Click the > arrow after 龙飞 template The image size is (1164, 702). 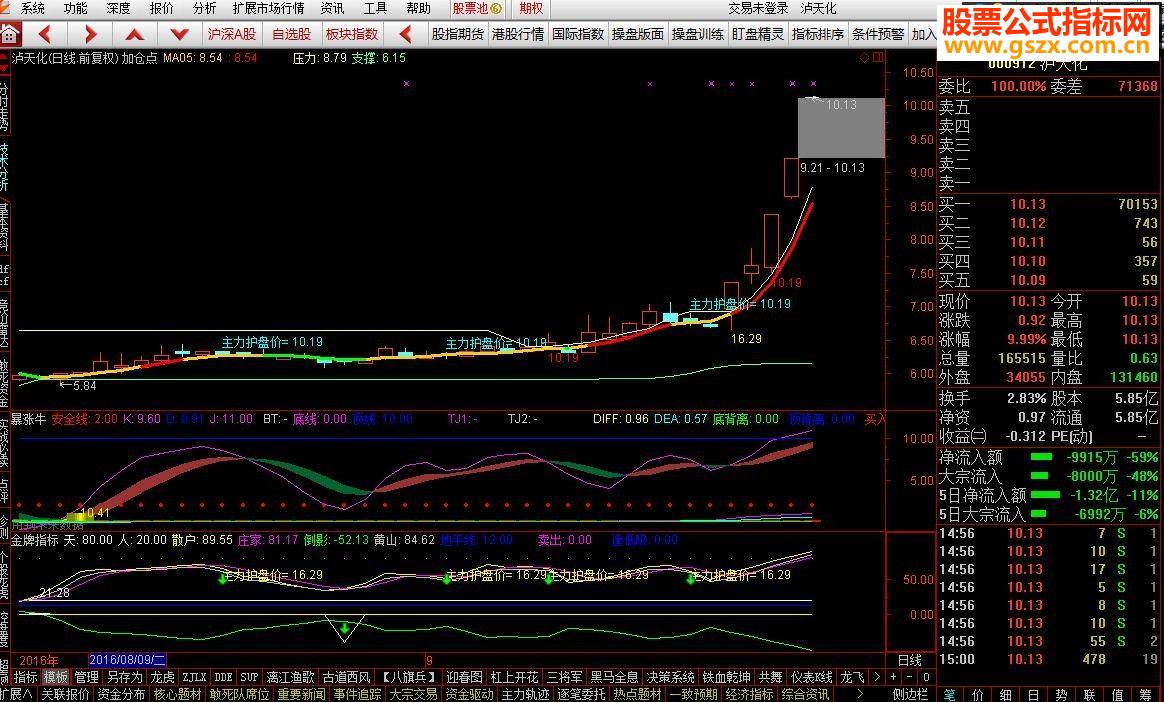(x=877, y=677)
